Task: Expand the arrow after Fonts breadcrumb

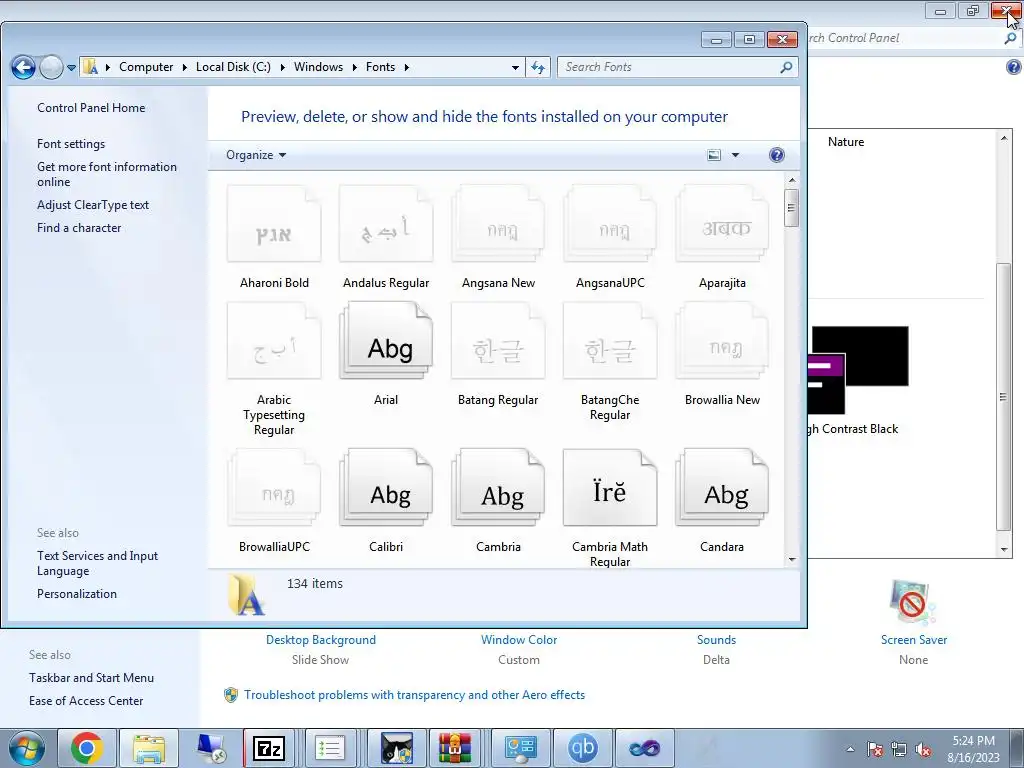Action: tap(406, 67)
